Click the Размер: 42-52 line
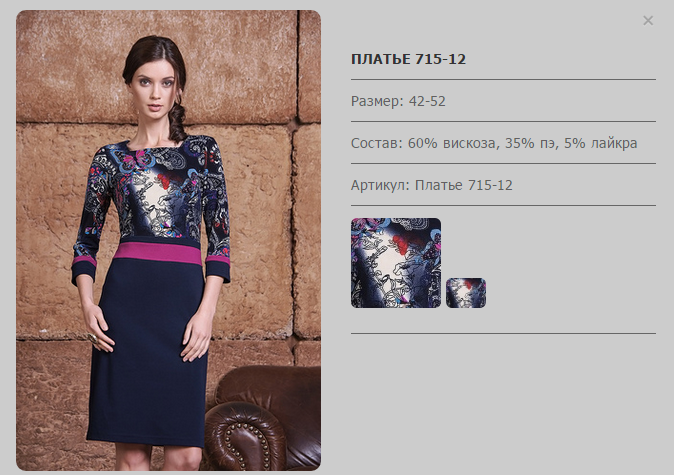 pos(398,101)
